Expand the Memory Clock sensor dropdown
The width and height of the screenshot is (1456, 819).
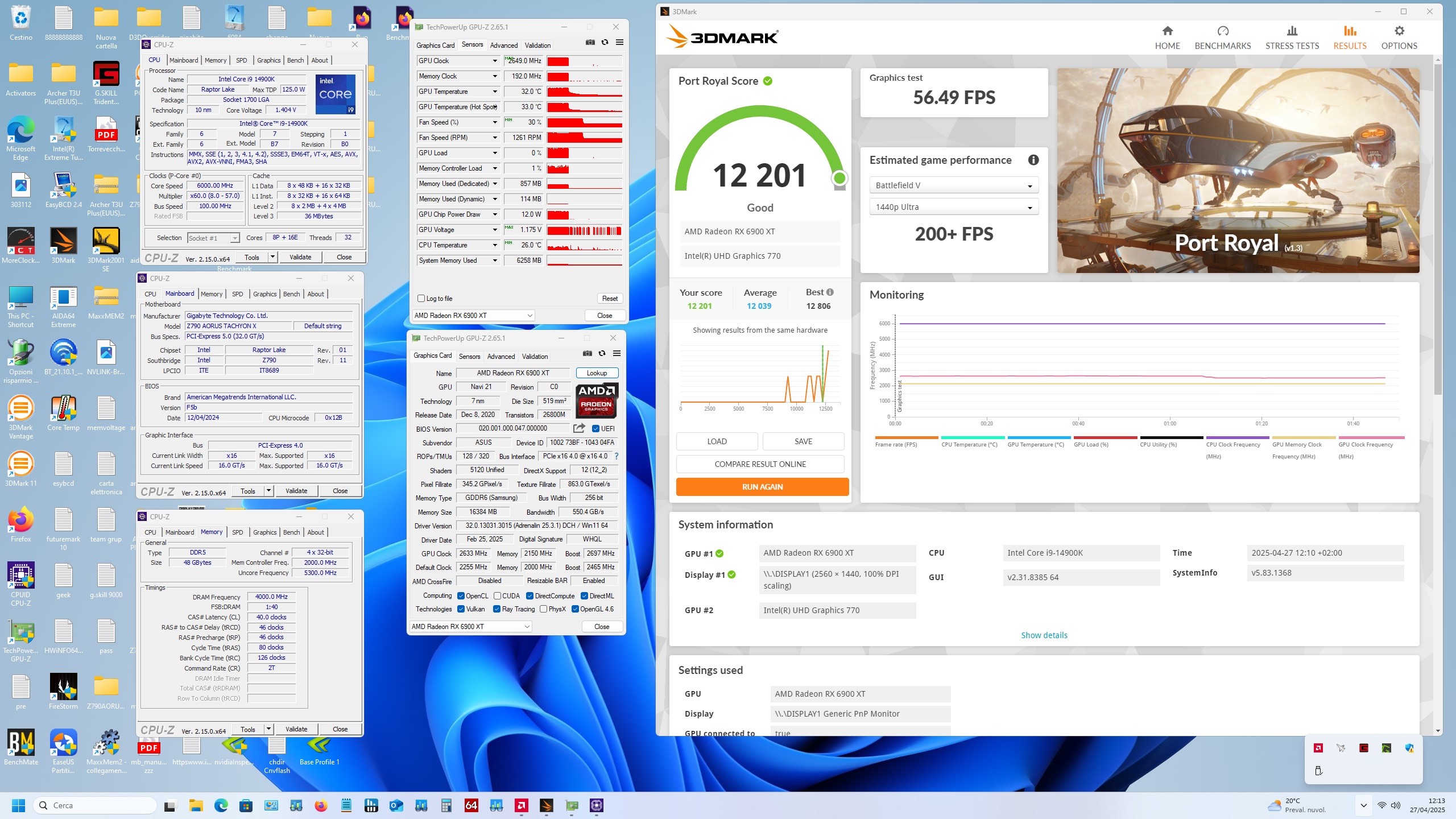[495, 76]
